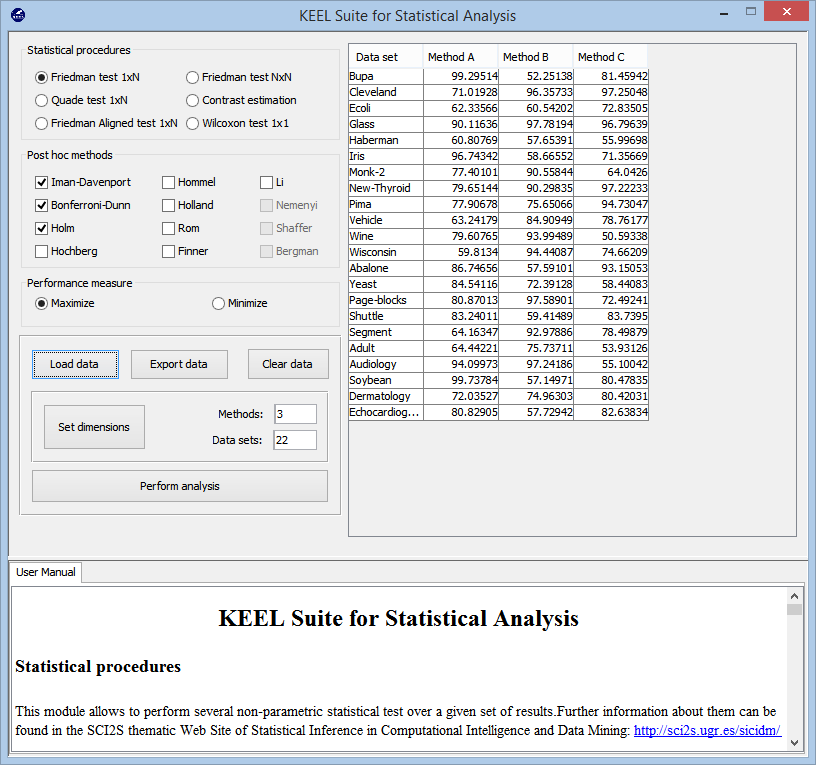Click the Wine data set cell
Image resolution: width=816 pixels, height=765 pixels.
pyautogui.click(x=386, y=236)
